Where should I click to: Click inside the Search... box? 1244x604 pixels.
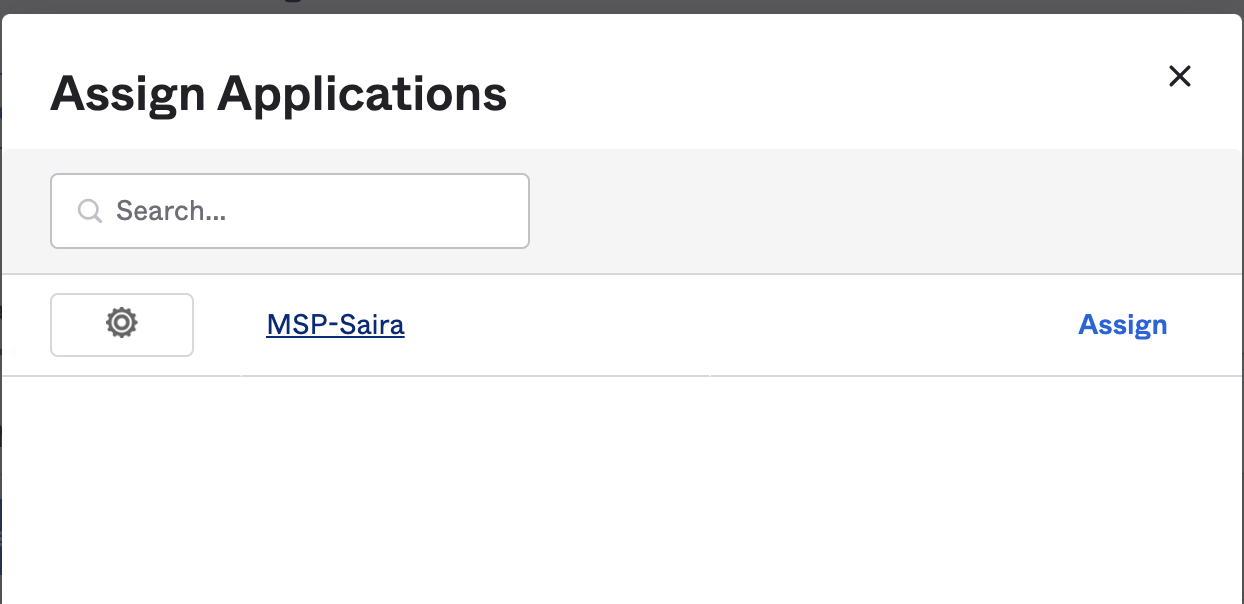300,211
